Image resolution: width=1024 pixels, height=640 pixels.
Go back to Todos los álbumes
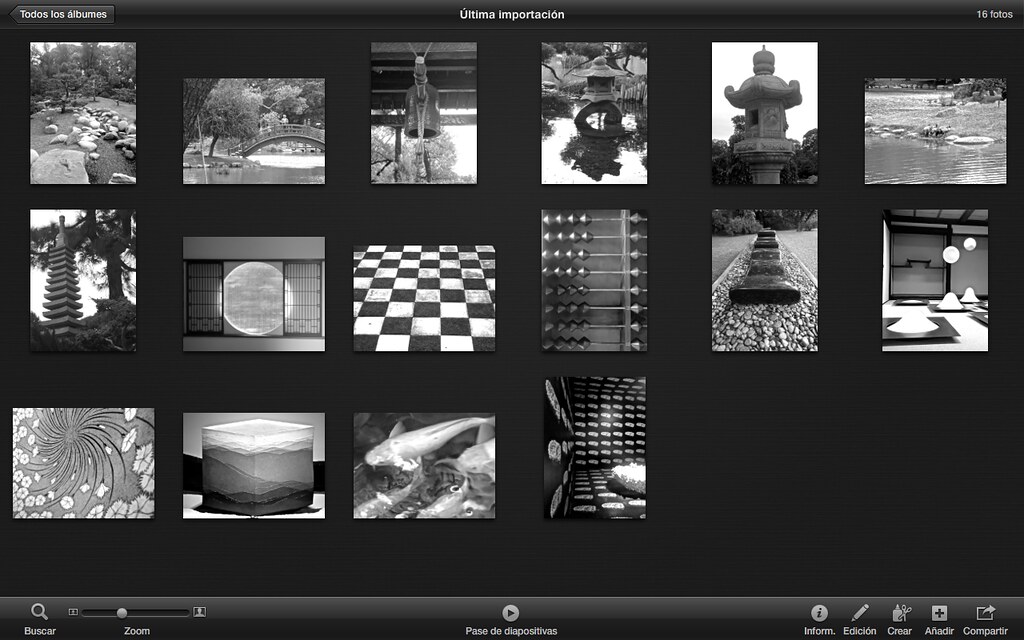point(62,14)
